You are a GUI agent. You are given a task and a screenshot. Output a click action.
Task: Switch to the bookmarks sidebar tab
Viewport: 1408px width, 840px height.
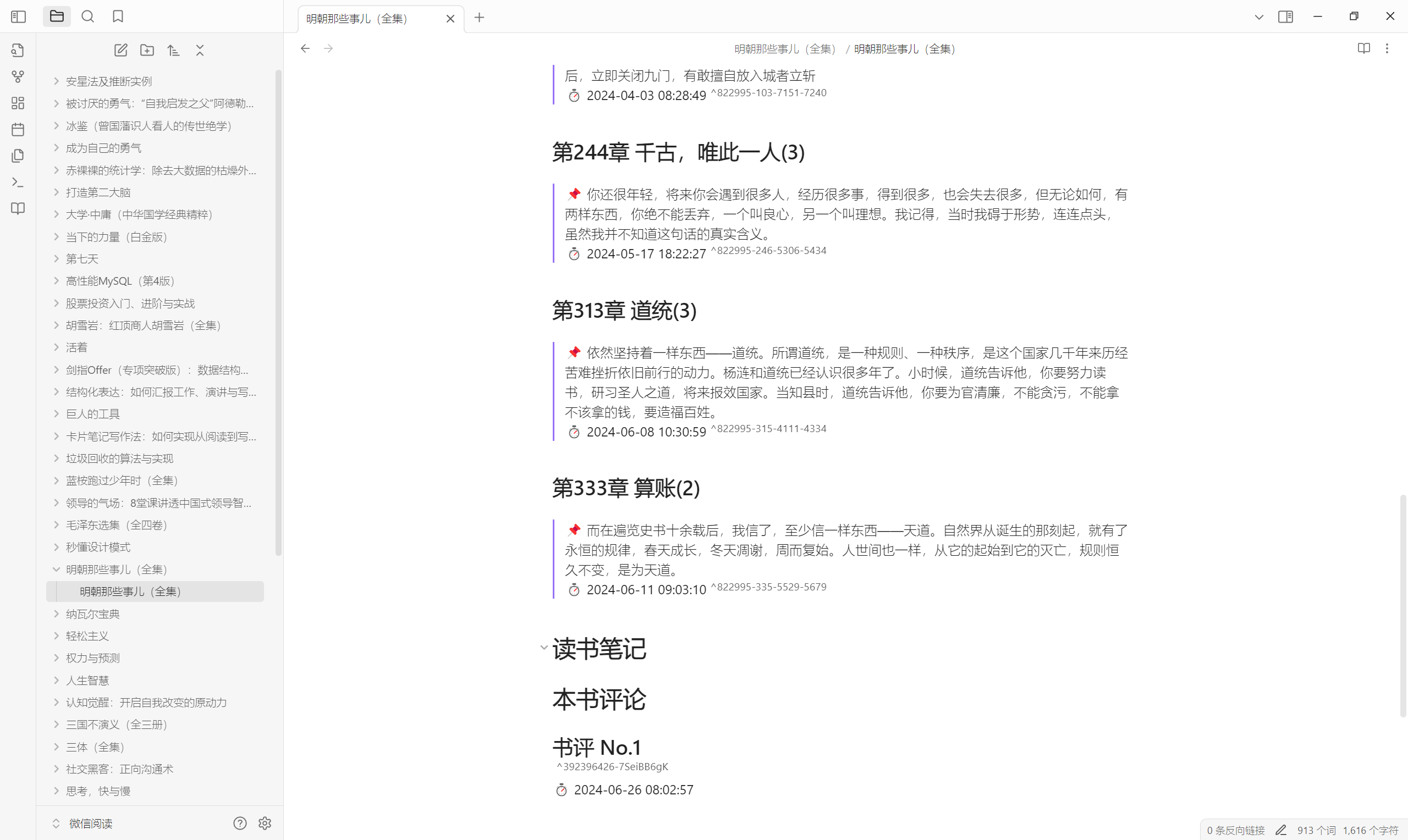tap(118, 16)
